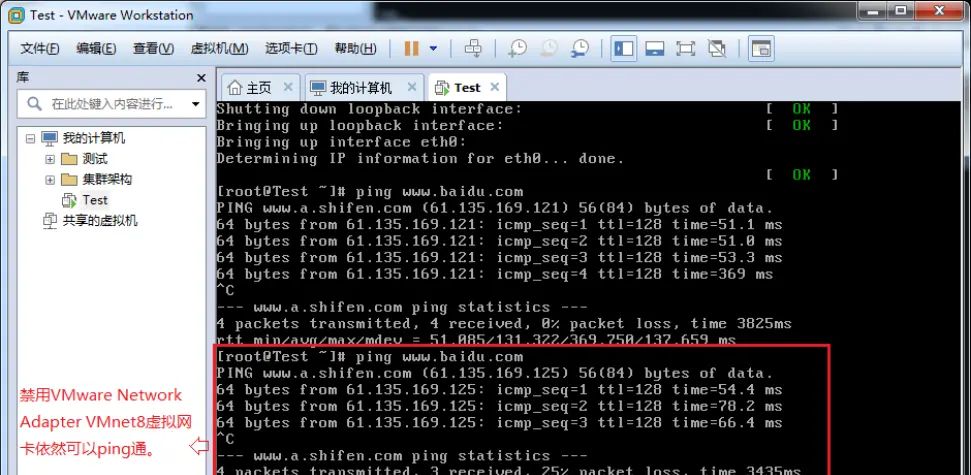This screenshot has height=475, width=971.
Task: Select the Test virtual machine in tree
Action: 95,200
